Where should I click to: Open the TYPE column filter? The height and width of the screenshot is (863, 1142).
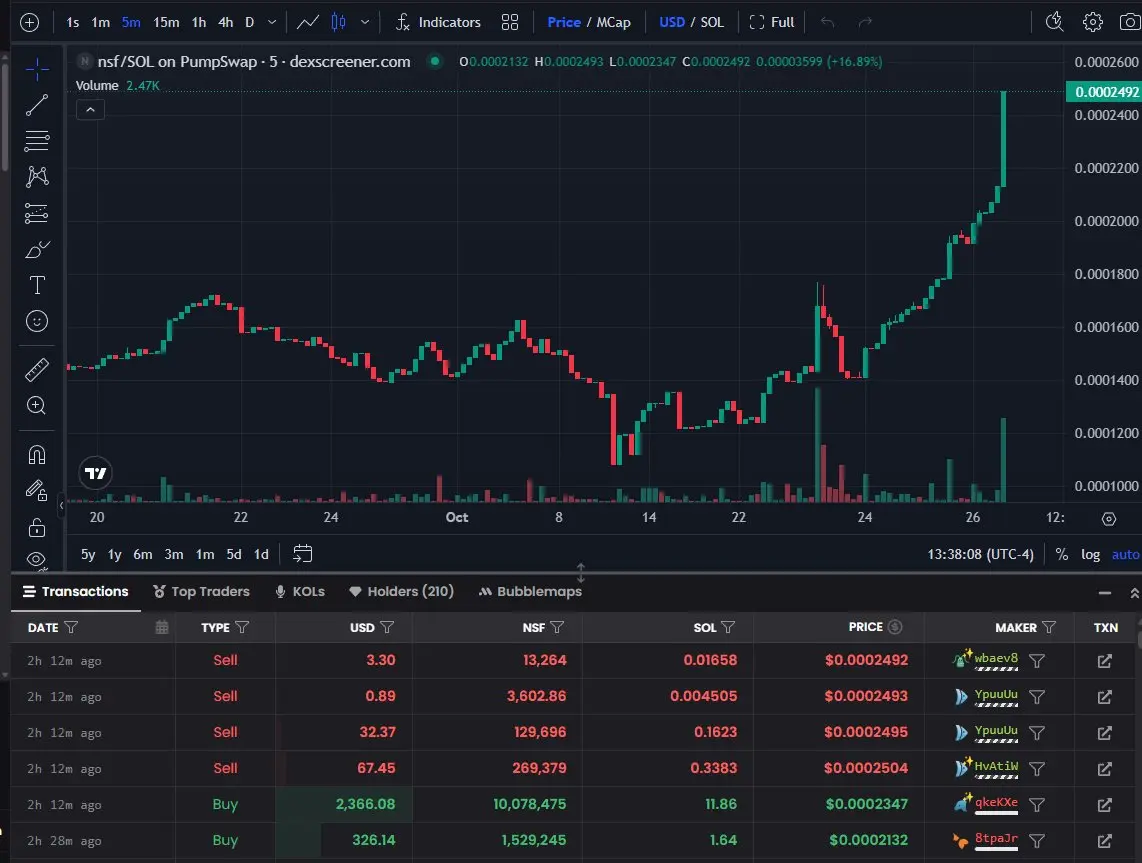(242, 628)
